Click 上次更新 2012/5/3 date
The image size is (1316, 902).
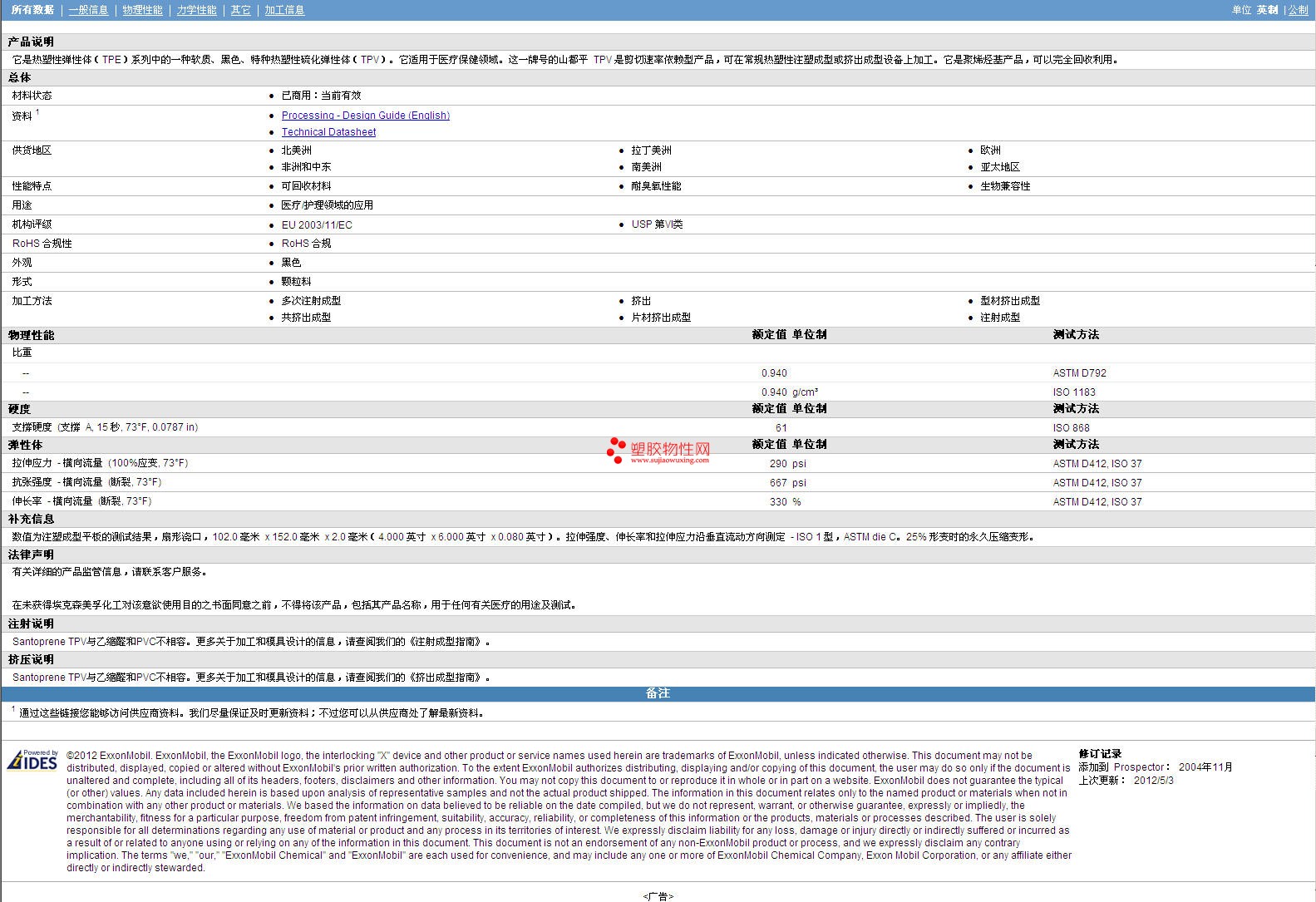pyautogui.click(x=1126, y=781)
